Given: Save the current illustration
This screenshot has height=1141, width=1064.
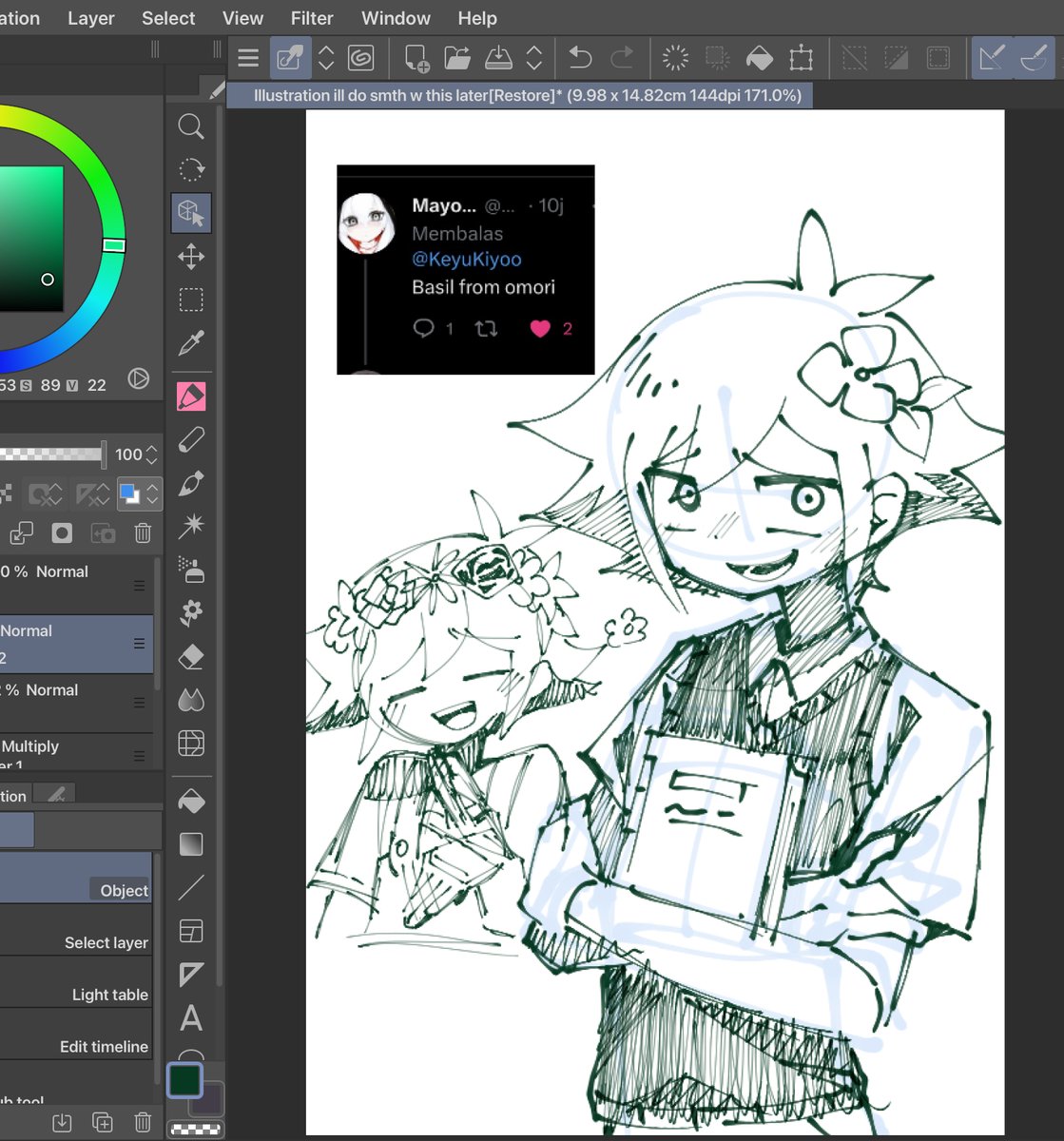Looking at the screenshot, I should [498, 59].
